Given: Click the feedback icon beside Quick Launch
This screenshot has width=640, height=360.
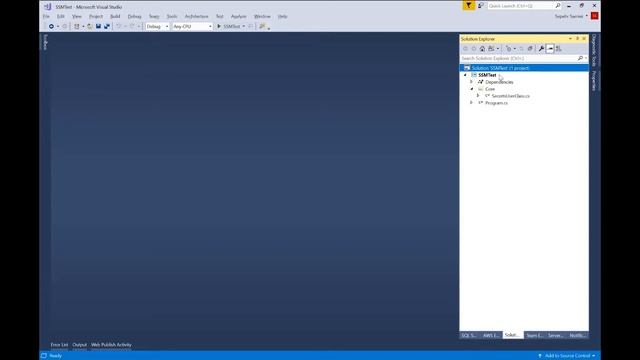Looking at the screenshot, I should click(481, 5).
